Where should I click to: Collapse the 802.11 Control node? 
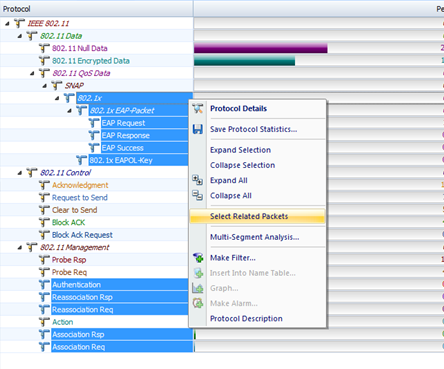click(20, 173)
